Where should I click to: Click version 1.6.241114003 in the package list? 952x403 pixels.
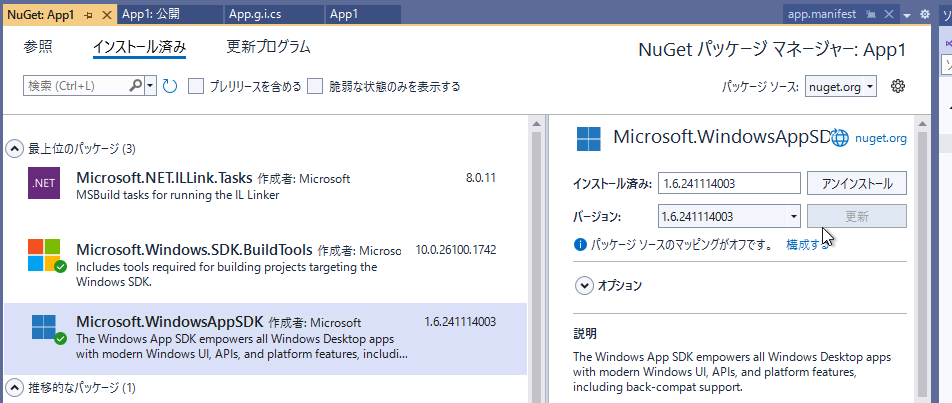(x=460, y=322)
